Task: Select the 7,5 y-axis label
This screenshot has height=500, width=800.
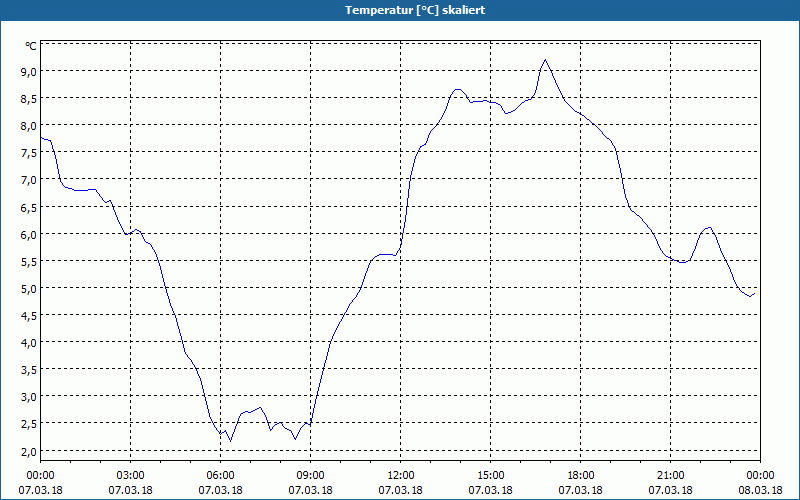Action: click(29, 153)
